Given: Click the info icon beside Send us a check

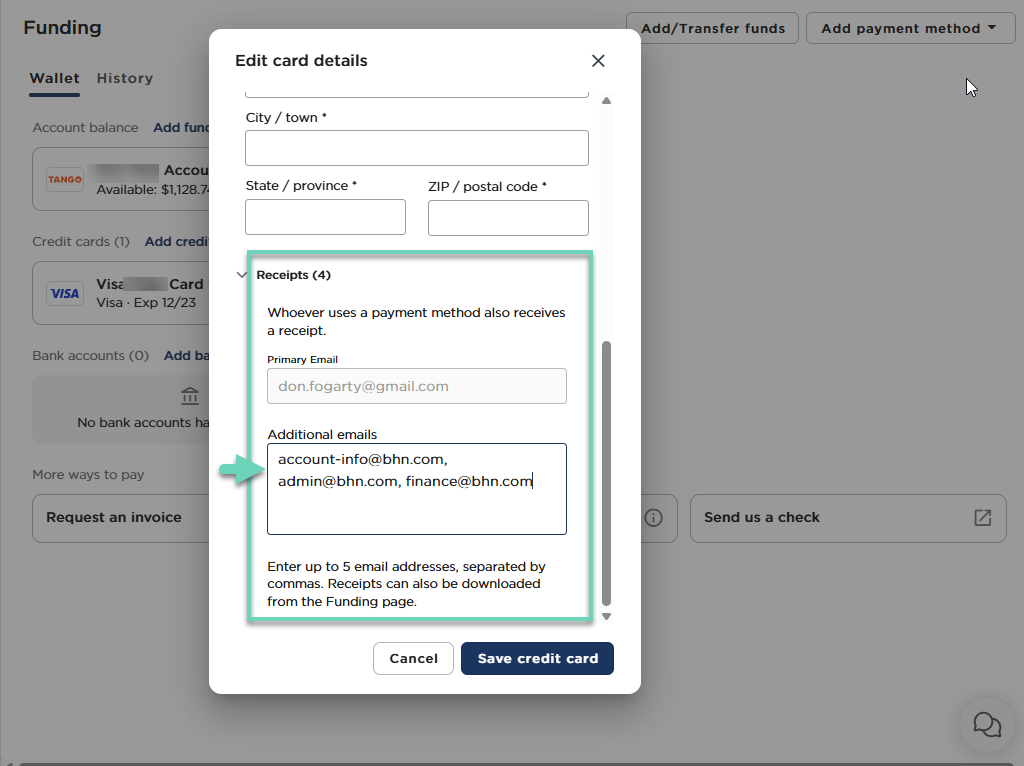Looking at the screenshot, I should coord(654,518).
